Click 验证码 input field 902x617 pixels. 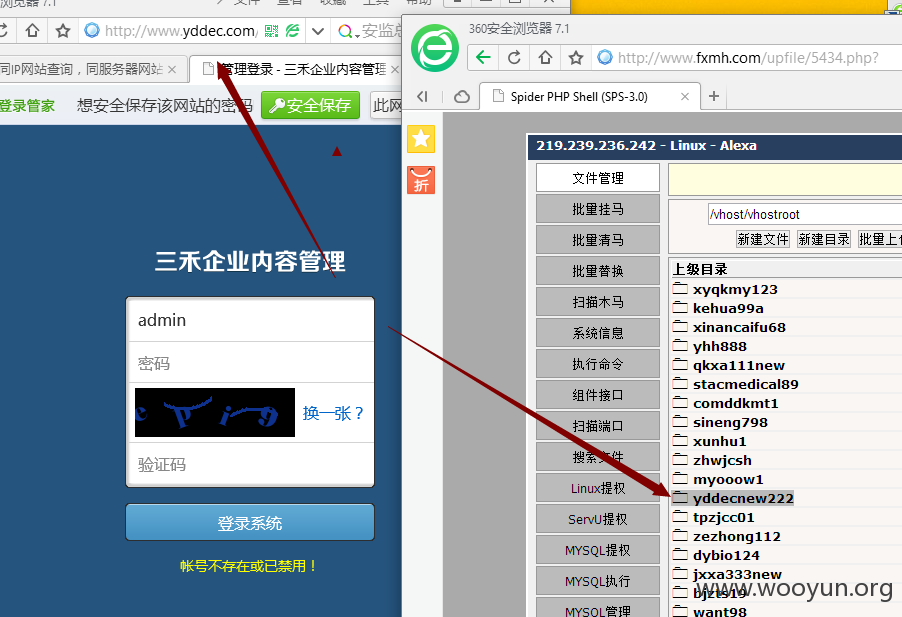pyautogui.click(x=250, y=465)
